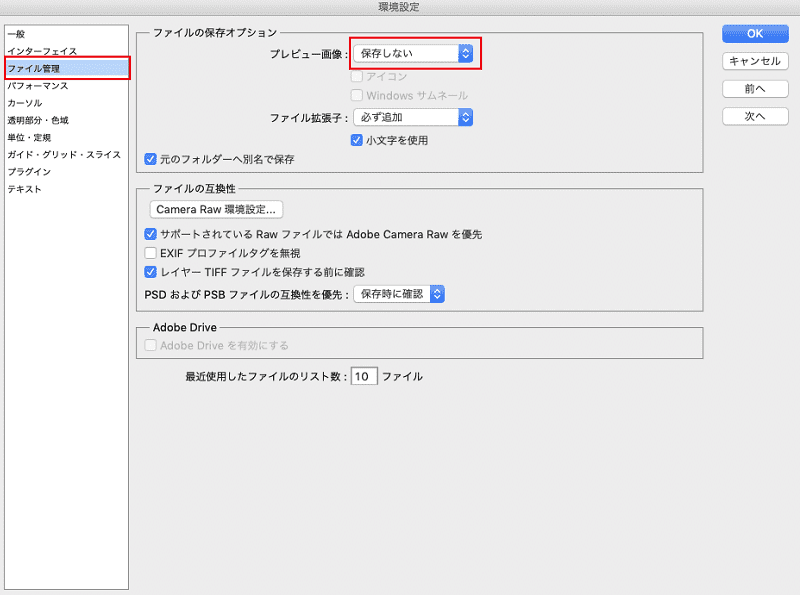Select ガイド・グリッド・スライス category
Screen dimensions: 800x595
click(66, 155)
